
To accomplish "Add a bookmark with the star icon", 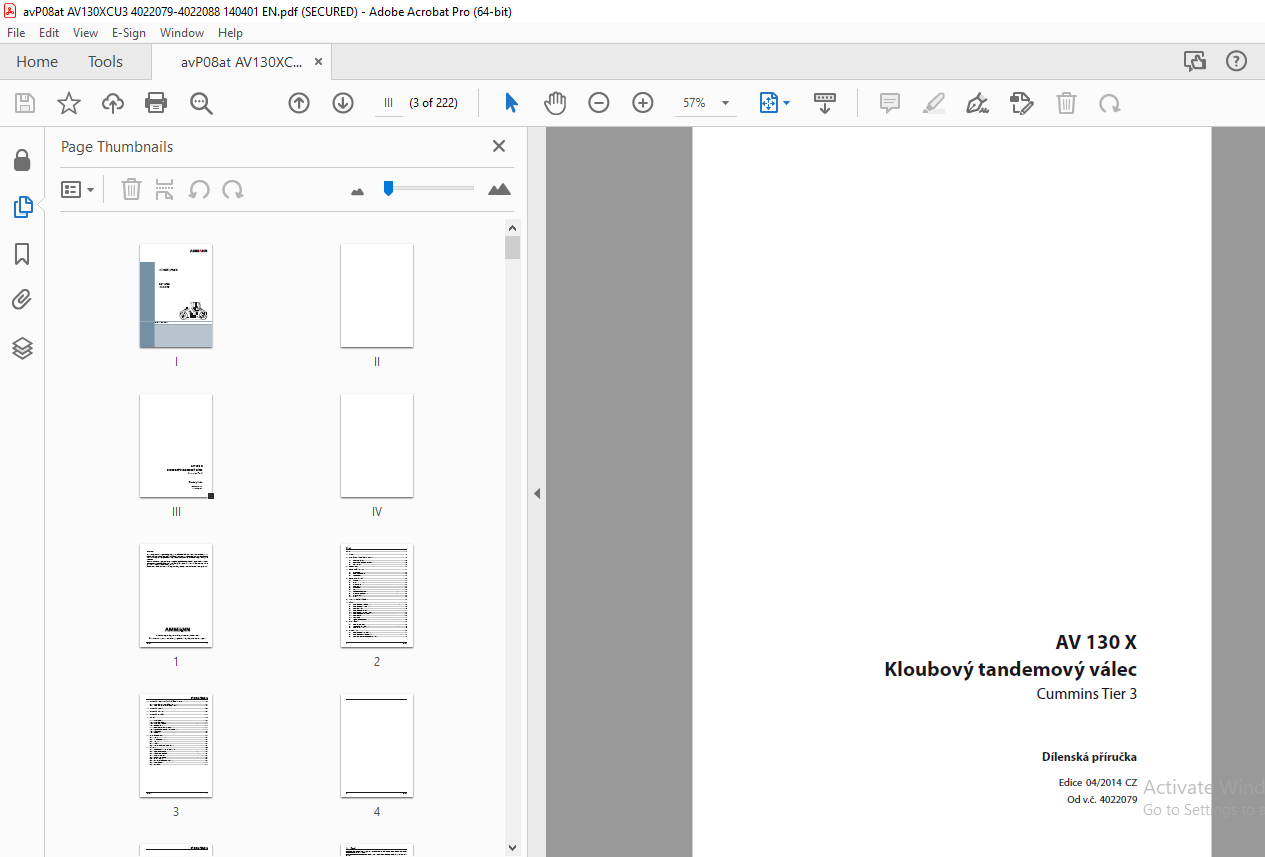I will point(69,103).
